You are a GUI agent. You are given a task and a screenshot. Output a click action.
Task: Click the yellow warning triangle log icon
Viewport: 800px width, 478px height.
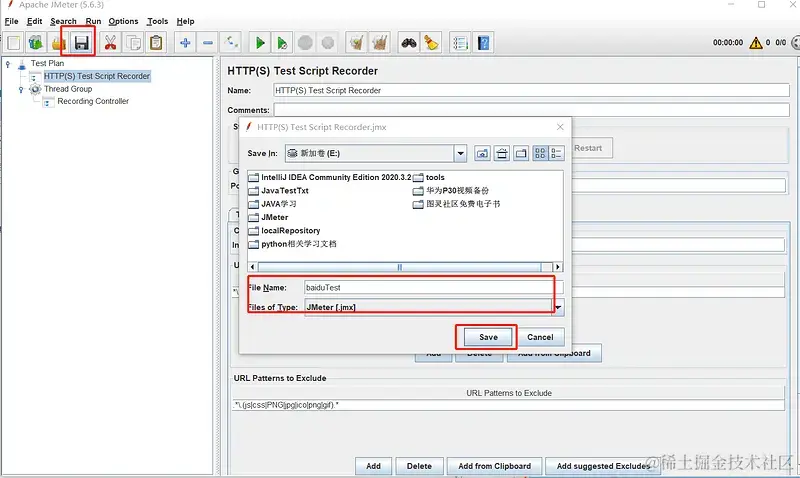[756, 43]
